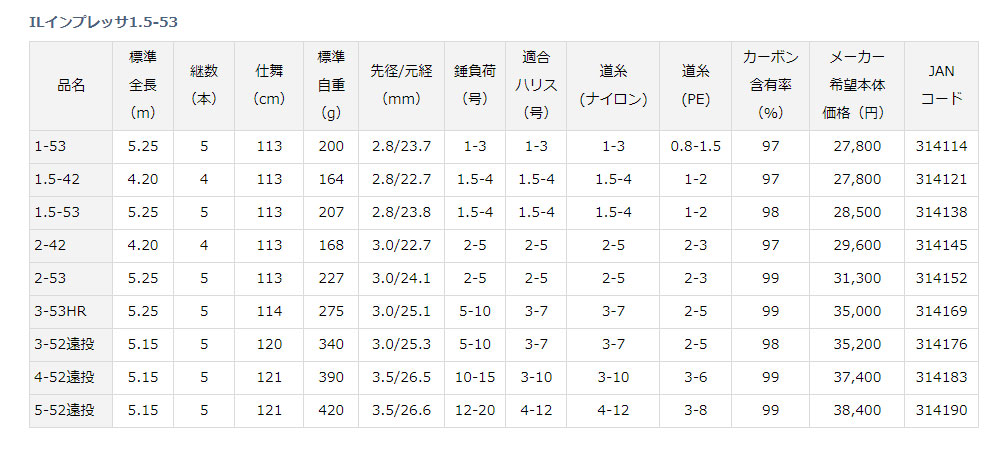This screenshot has width=1008, height=451.
Task: Click the 品名 column header
Action: click(71, 85)
